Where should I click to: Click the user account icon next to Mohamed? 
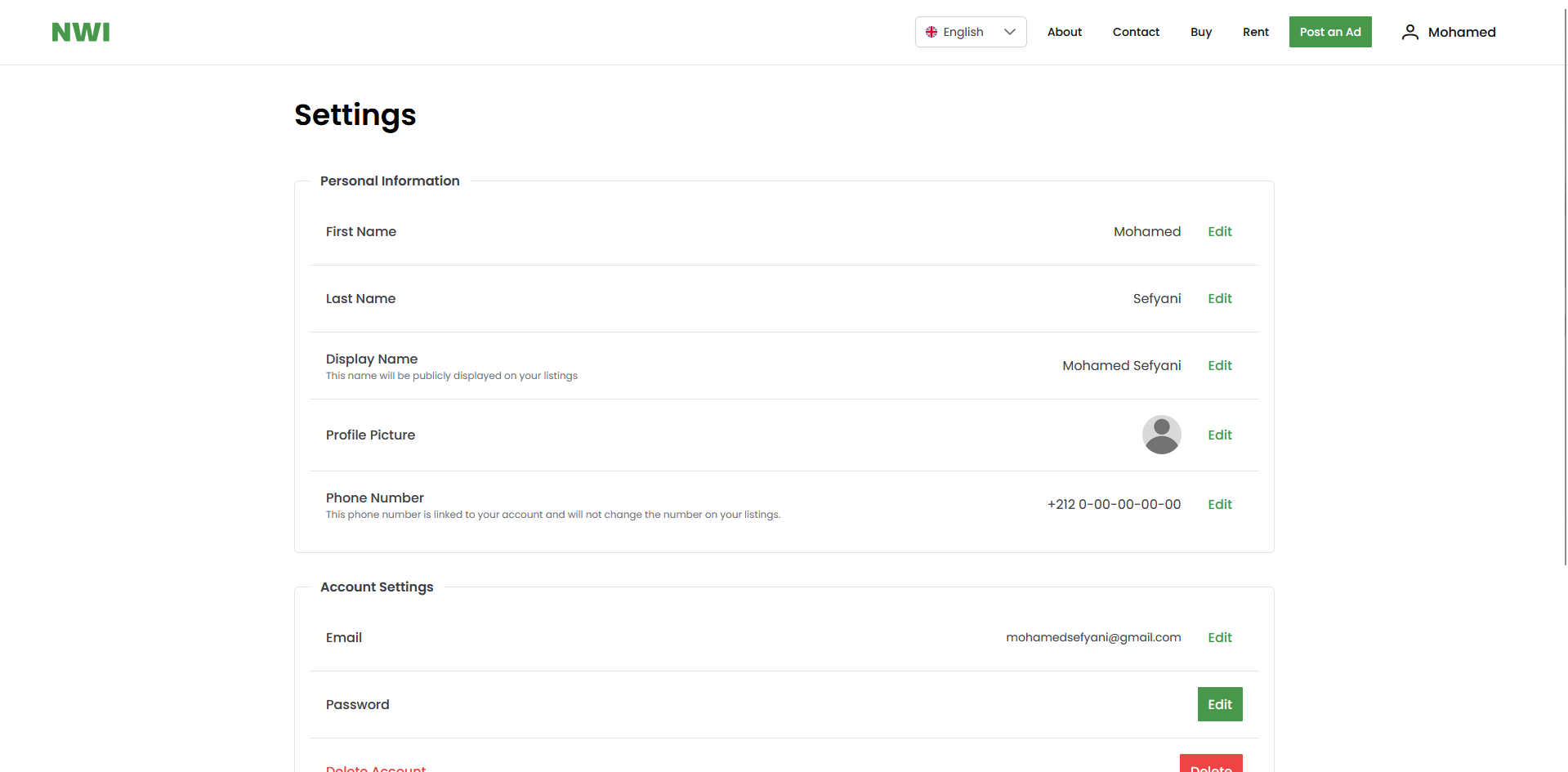click(1409, 31)
